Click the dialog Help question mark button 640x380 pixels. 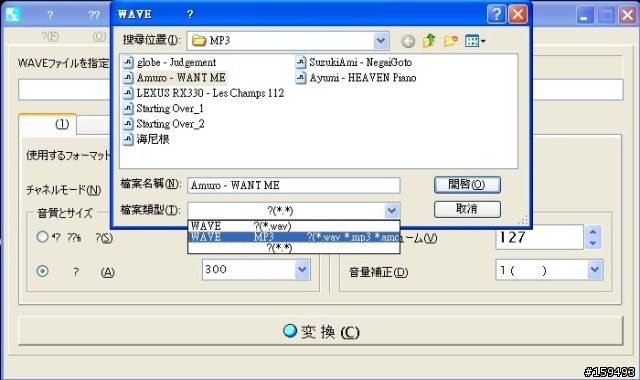coord(496,14)
